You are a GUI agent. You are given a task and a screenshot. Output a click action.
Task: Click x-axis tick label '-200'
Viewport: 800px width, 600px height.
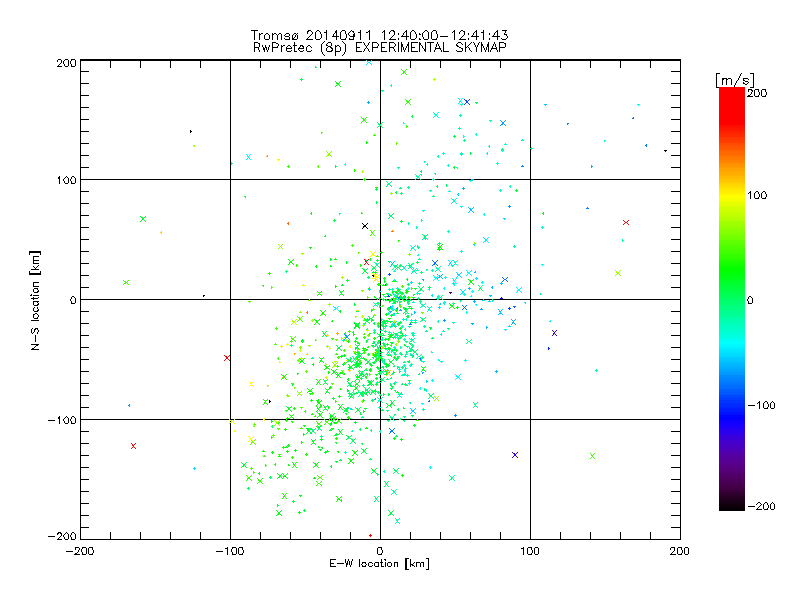[x=80, y=551]
